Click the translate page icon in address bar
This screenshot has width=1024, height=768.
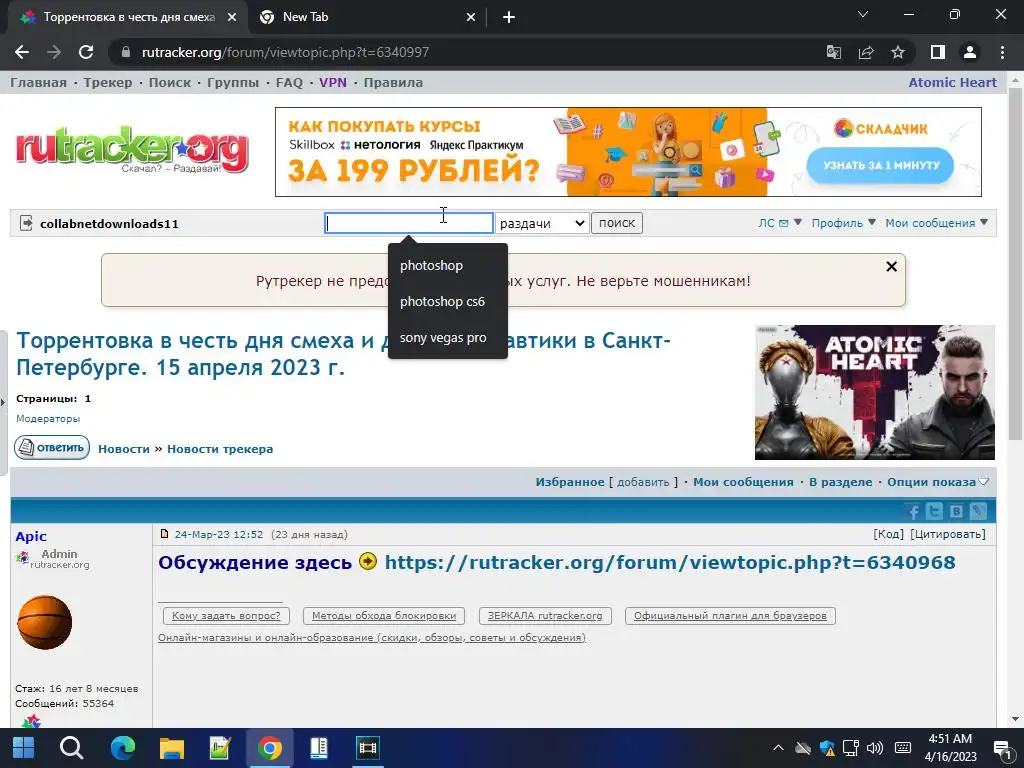click(x=834, y=52)
